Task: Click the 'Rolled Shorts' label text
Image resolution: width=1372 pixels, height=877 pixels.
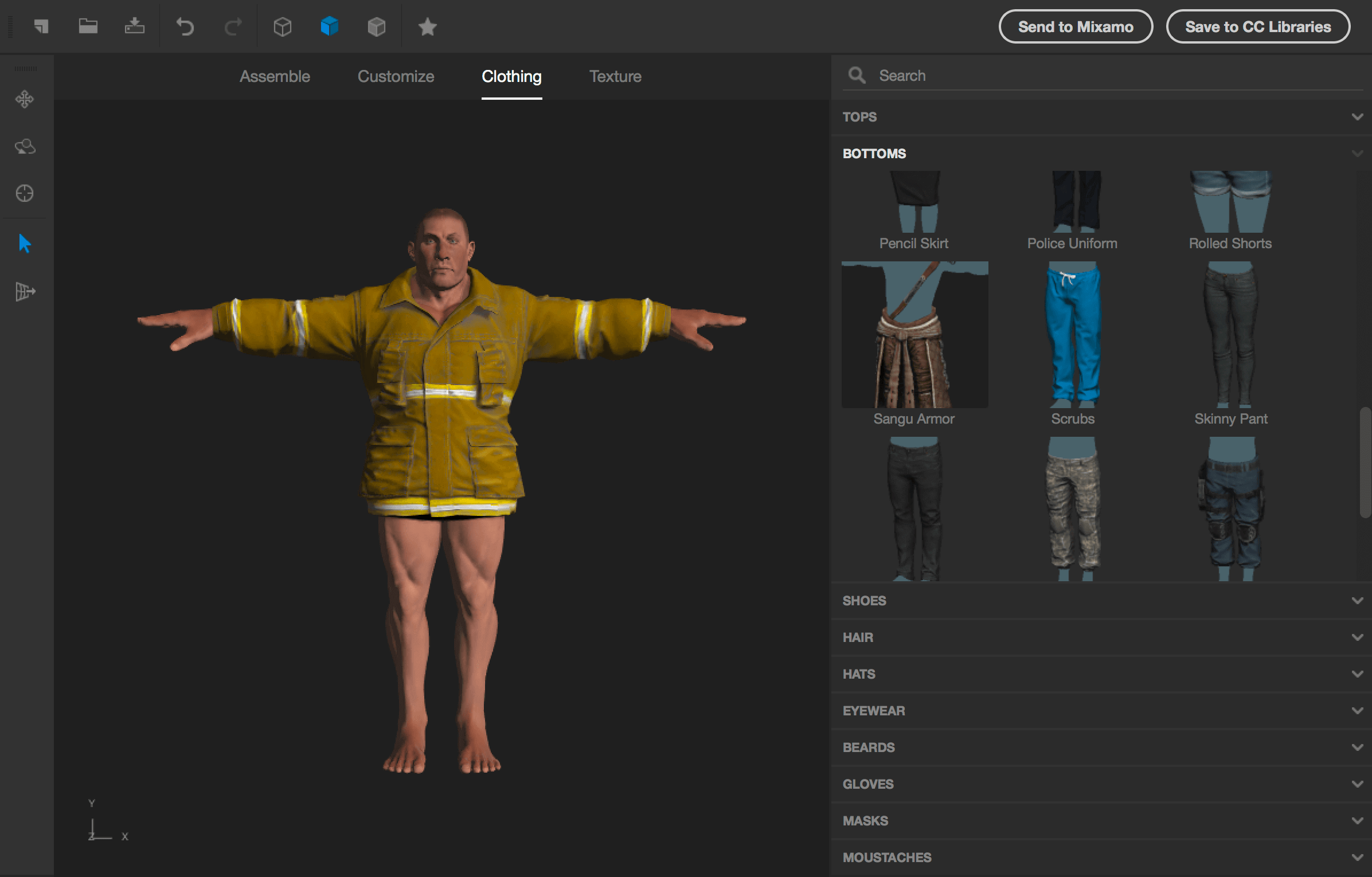Action: tap(1230, 244)
